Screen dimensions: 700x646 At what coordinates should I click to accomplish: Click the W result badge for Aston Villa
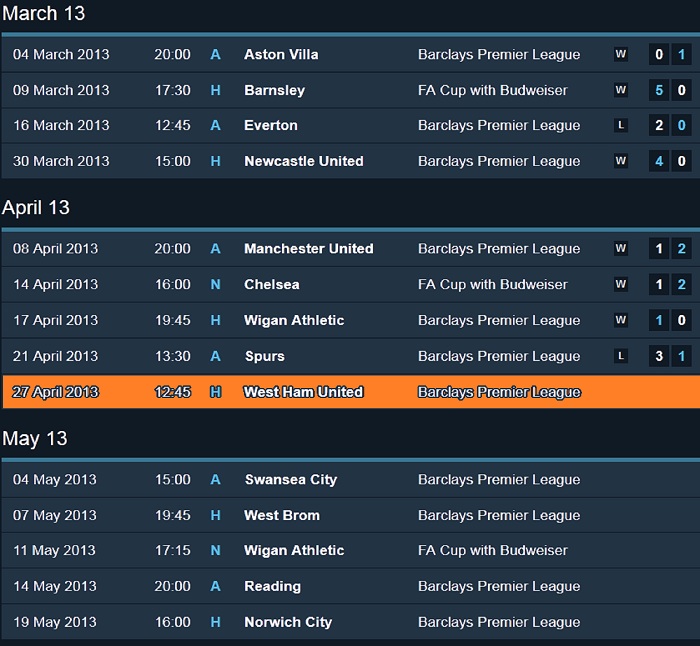tap(621, 55)
